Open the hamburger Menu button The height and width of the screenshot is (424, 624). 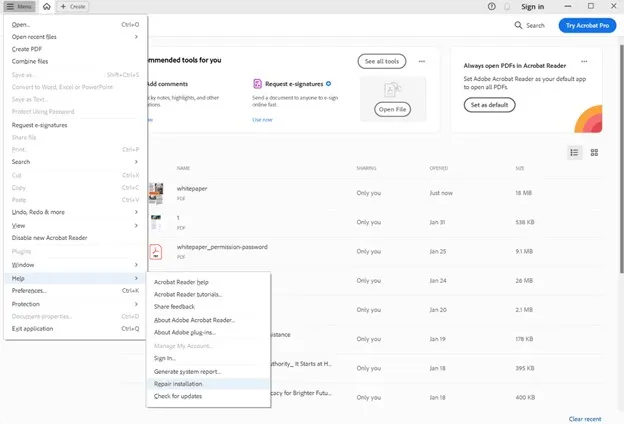[19, 6]
